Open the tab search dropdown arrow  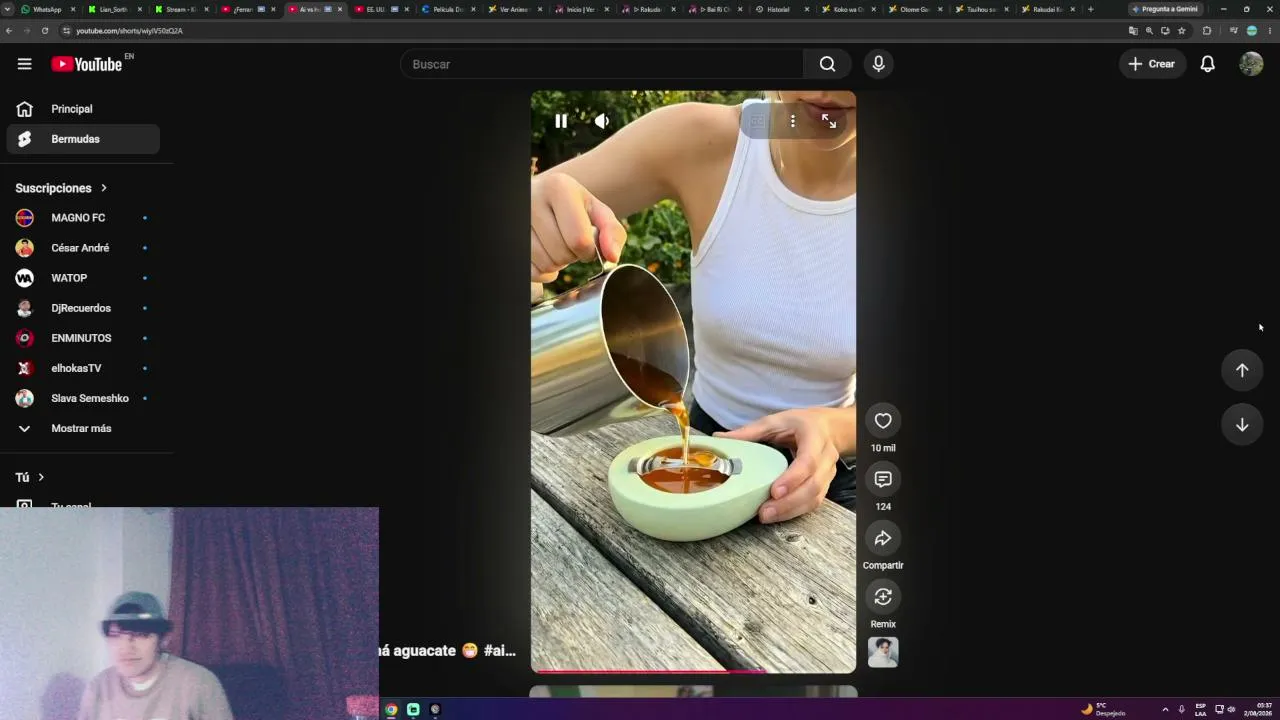8,9
